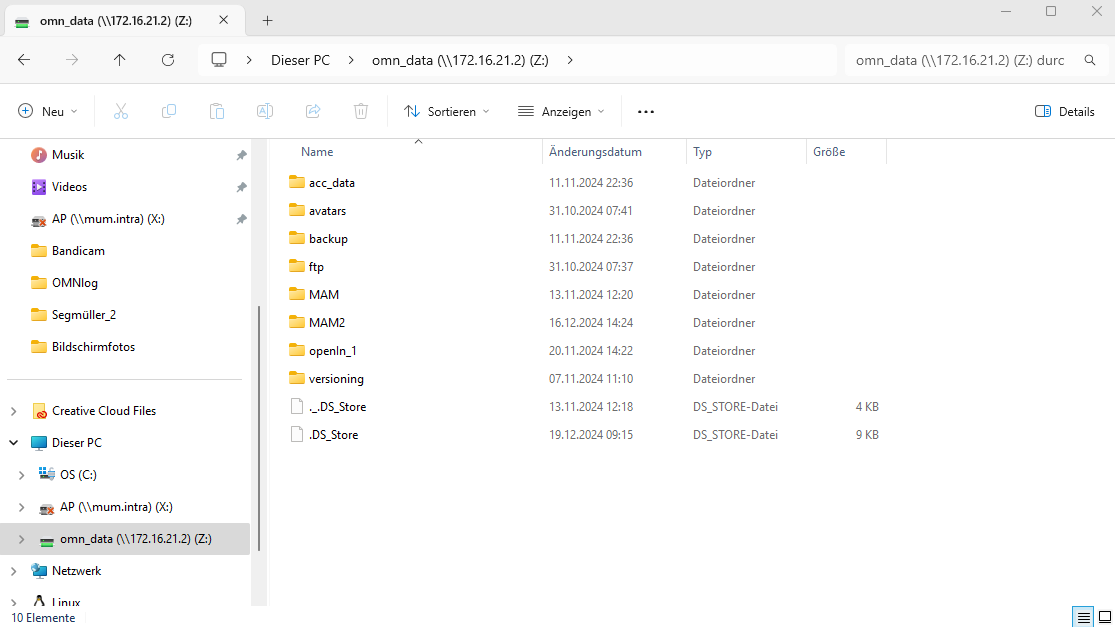Unpin Musik from quick access

click(241, 155)
